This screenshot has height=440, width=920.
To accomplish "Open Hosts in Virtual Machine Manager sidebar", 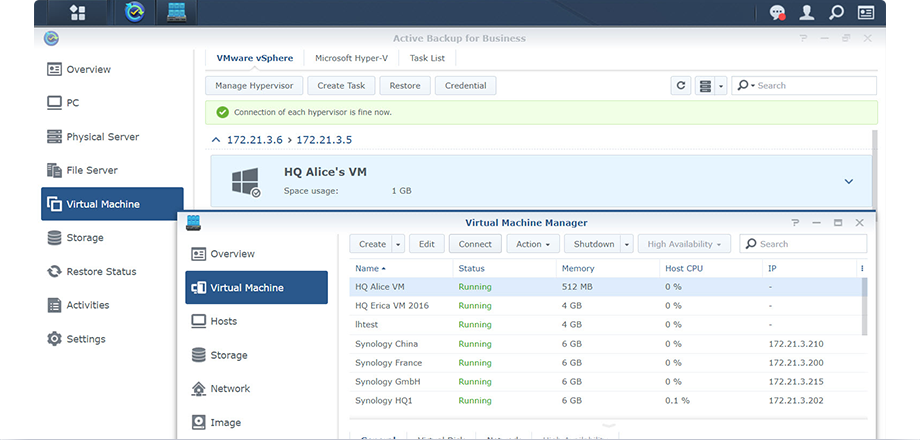I will point(256,321).
